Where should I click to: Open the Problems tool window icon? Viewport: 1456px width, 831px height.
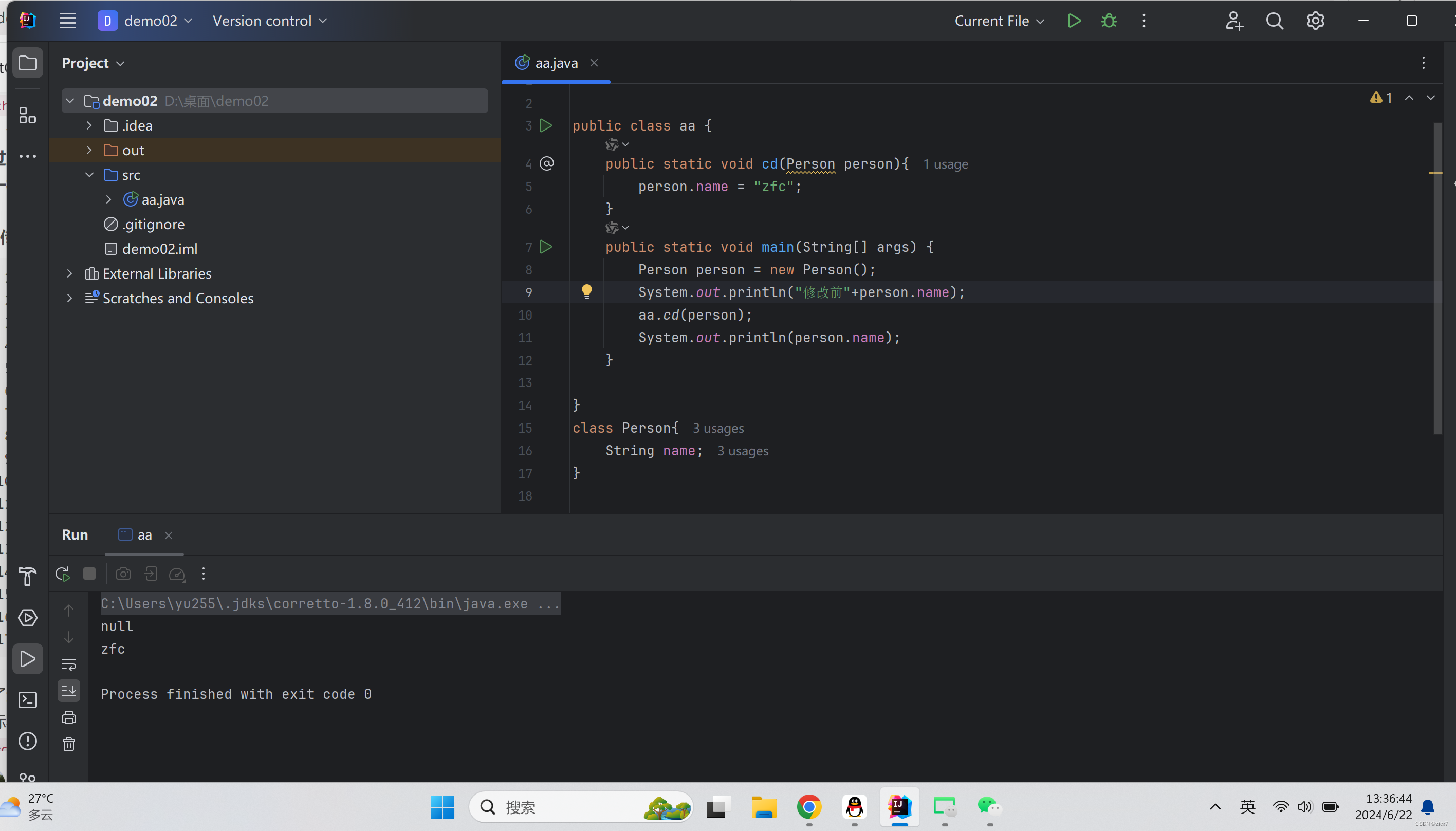[x=27, y=742]
